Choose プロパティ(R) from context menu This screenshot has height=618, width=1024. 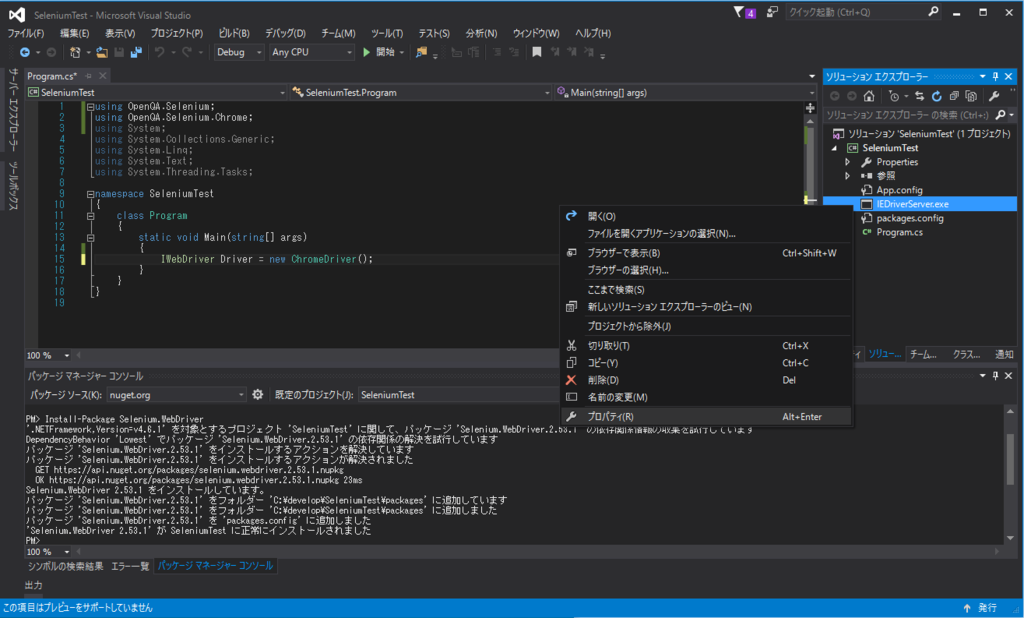click(x=706, y=417)
